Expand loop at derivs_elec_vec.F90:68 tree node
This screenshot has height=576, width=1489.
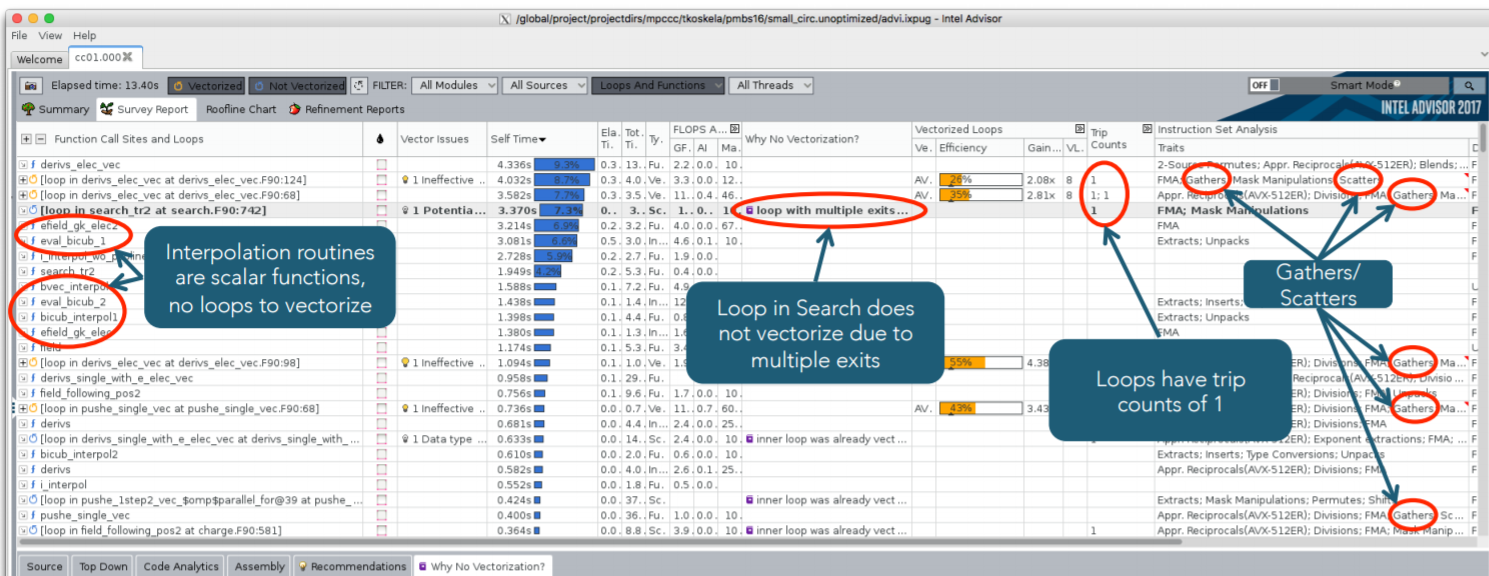22,195
